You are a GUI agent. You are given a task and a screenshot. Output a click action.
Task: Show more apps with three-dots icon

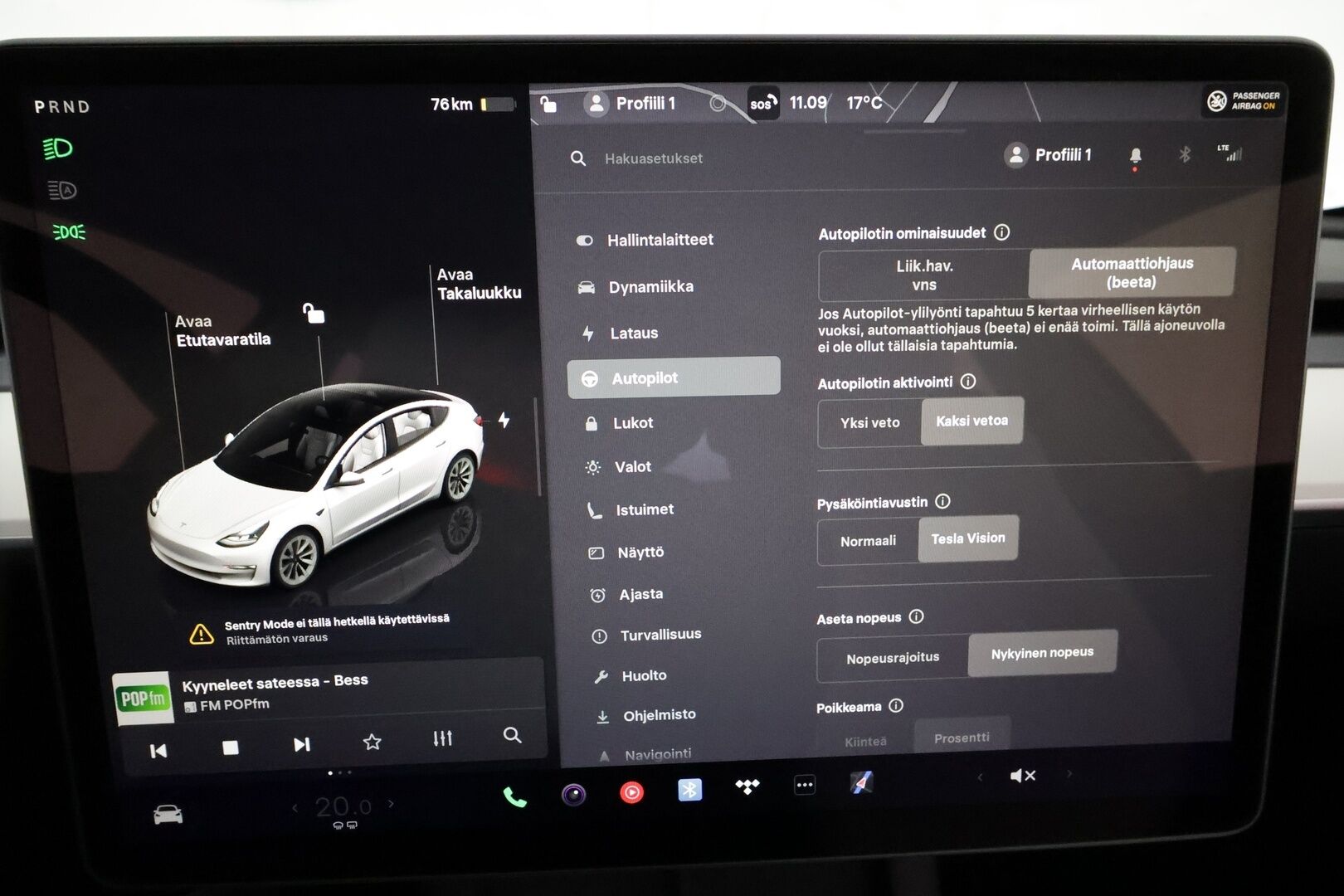point(805,785)
